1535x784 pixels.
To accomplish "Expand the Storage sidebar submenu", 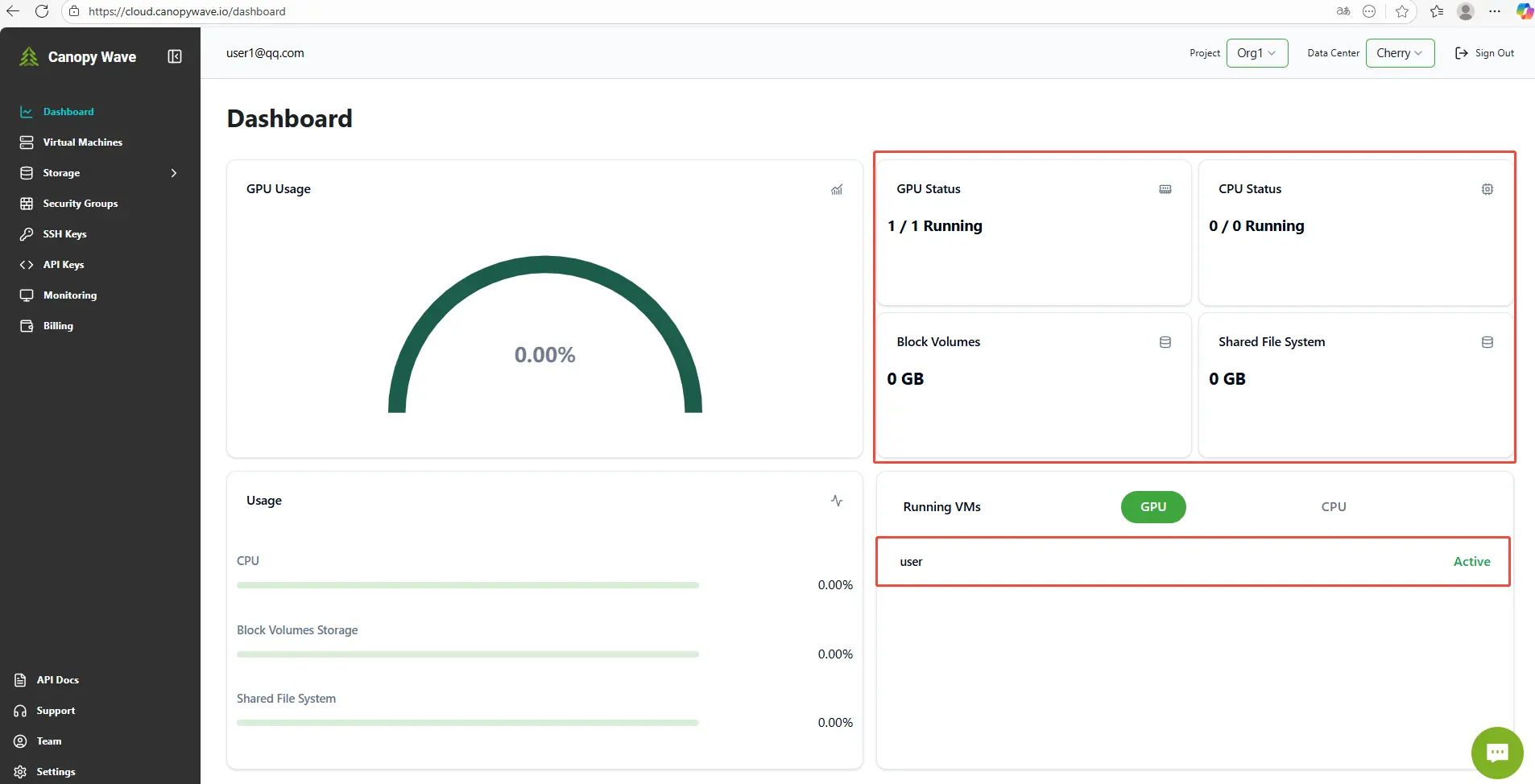I will (x=173, y=173).
